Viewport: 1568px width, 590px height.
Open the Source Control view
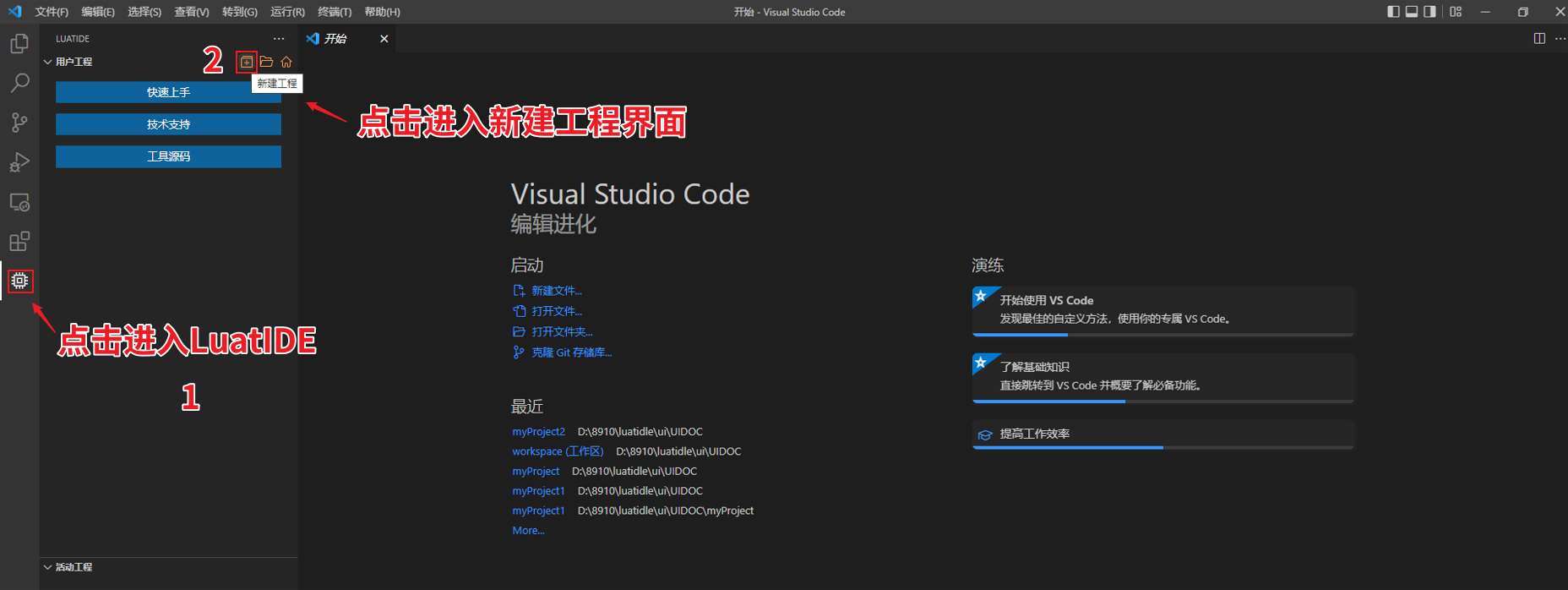(x=19, y=123)
